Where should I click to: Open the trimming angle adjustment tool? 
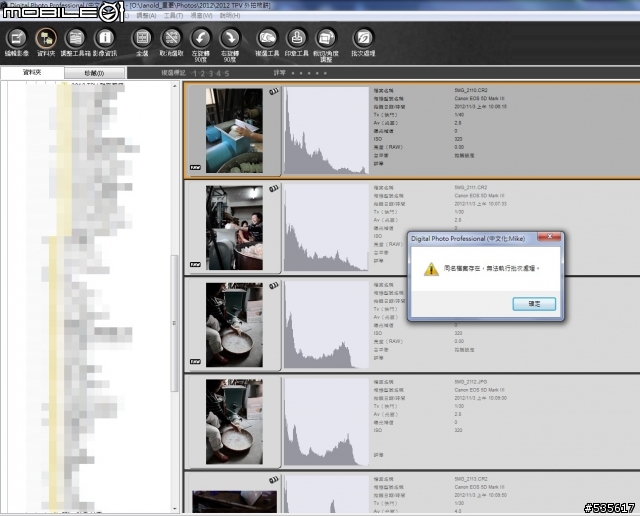coord(326,45)
